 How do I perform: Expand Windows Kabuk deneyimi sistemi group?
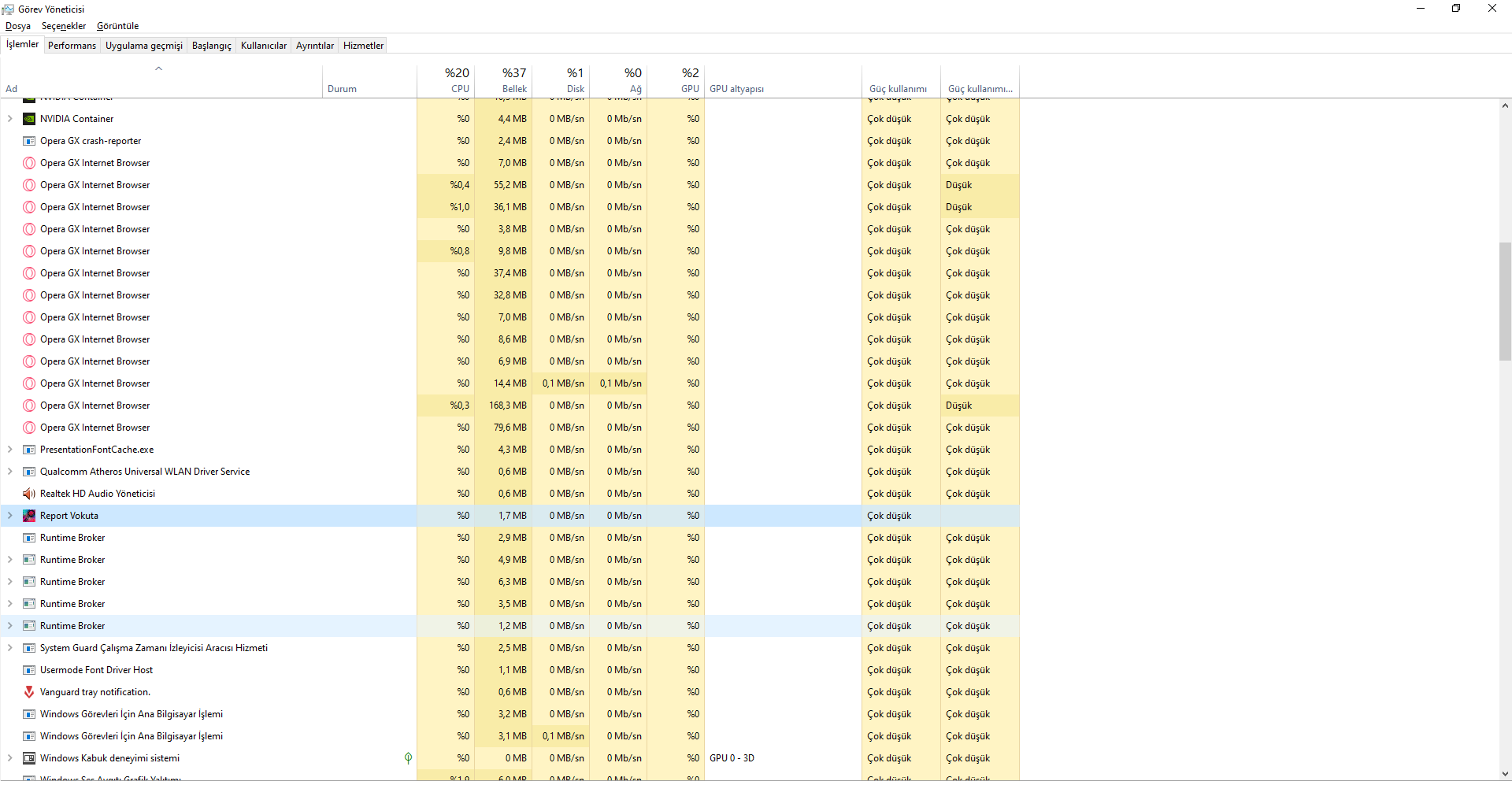[x=9, y=758]
